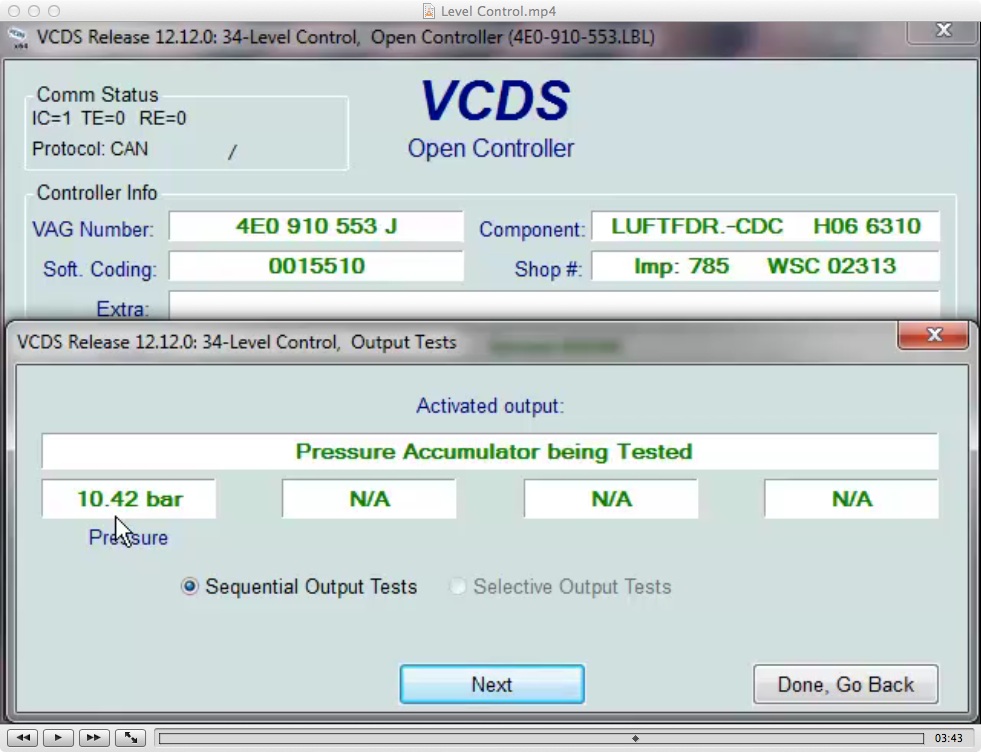Click the Open Controller subtitle text
The height and width of the screenshot is (752, 981).
[x=491, y=149]
